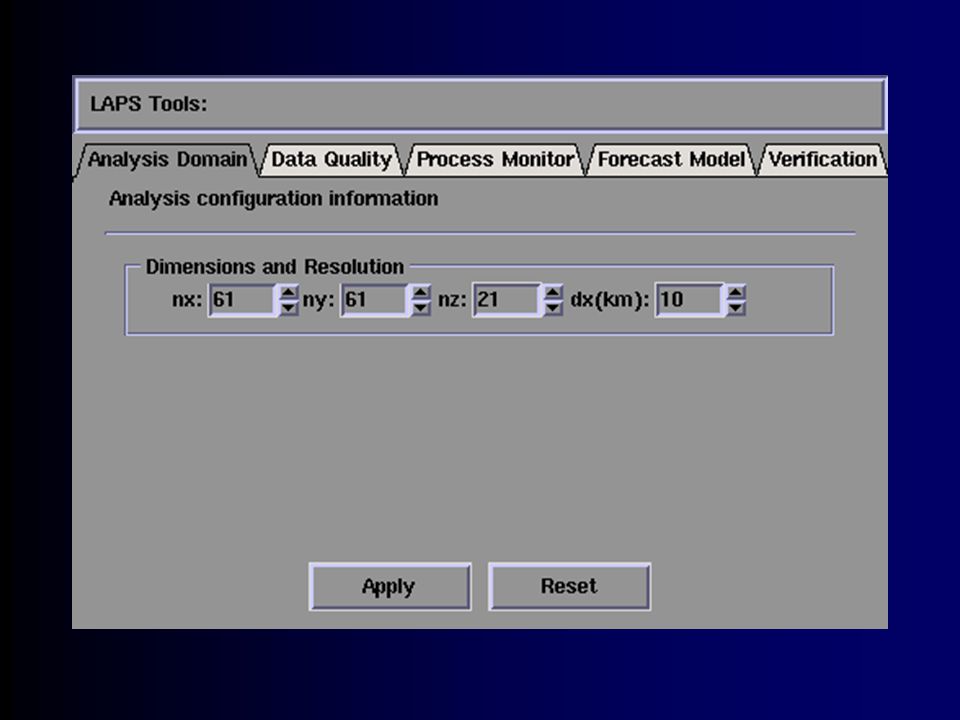Click the 'Analysis configuration information' text
Screen dimensions: 960x720
tap(273, 199)
